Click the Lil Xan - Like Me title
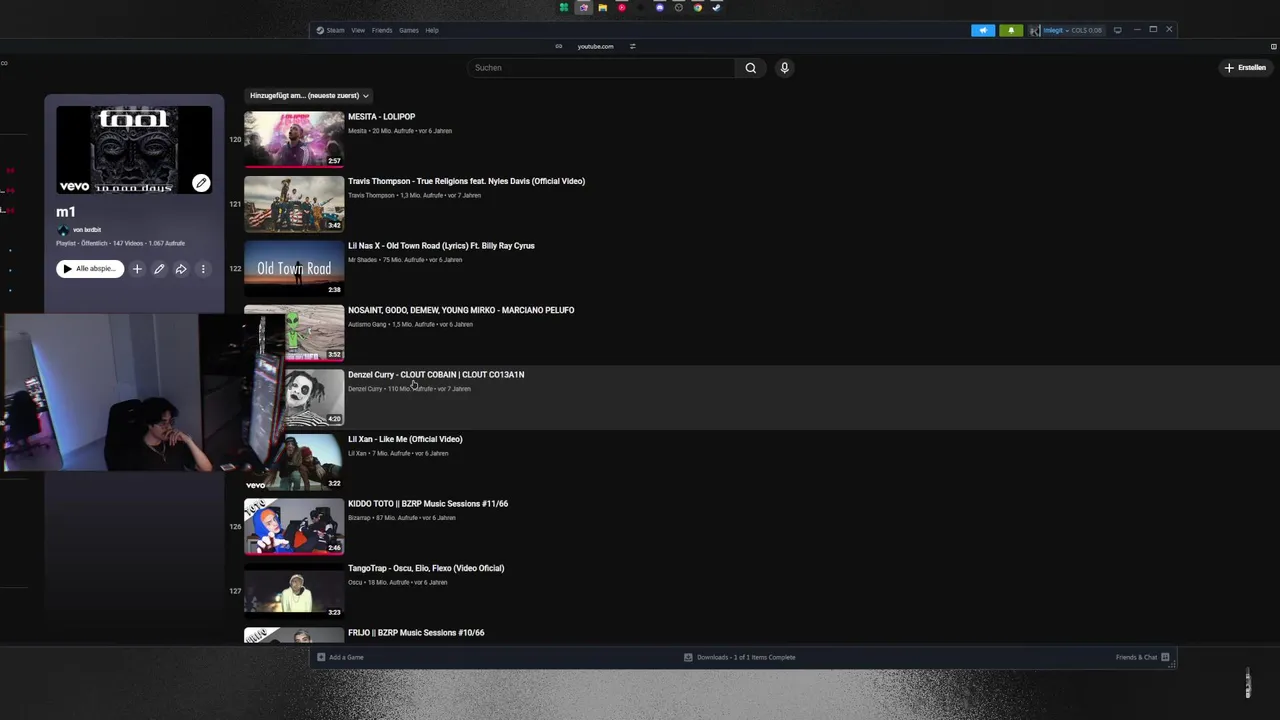Image resolution: width=1280 pixels, height=720 pixels. tap(405, 439)
